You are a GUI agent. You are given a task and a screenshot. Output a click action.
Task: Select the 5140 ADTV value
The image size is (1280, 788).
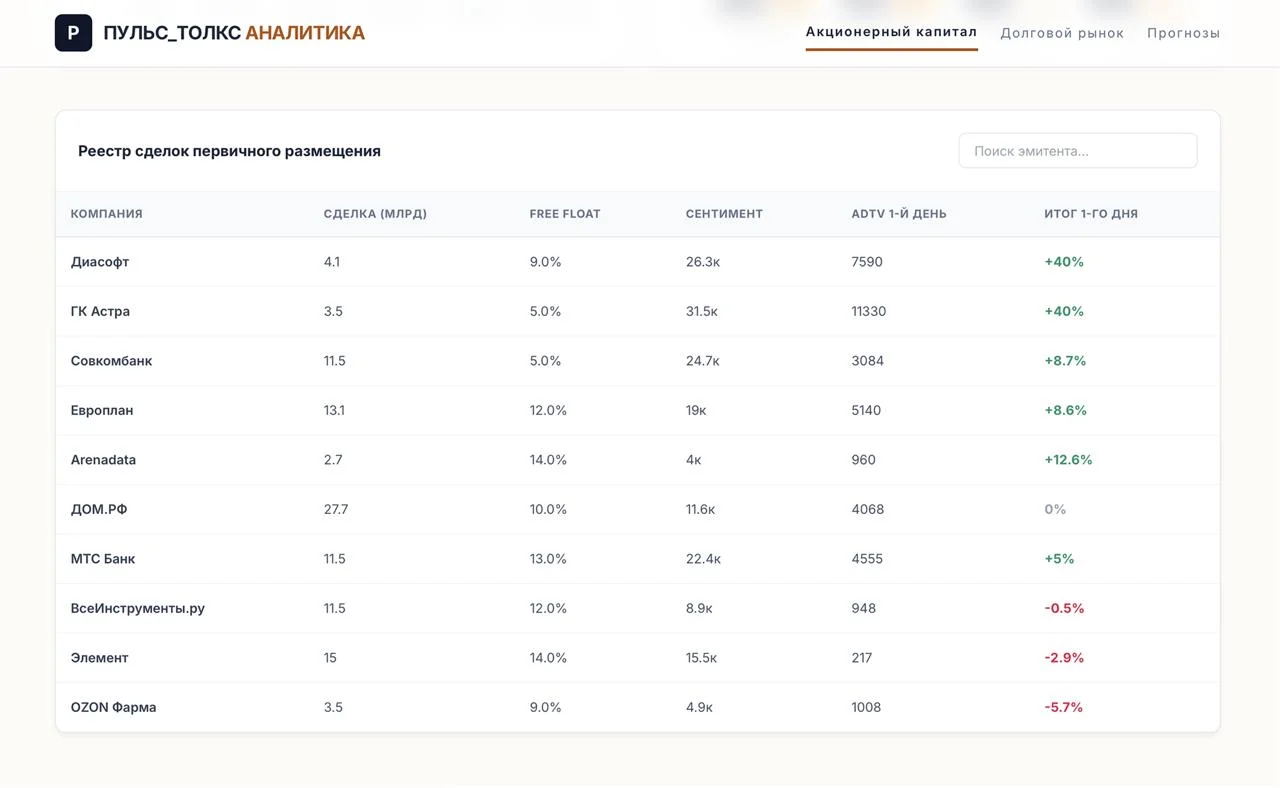coord(866,410)
